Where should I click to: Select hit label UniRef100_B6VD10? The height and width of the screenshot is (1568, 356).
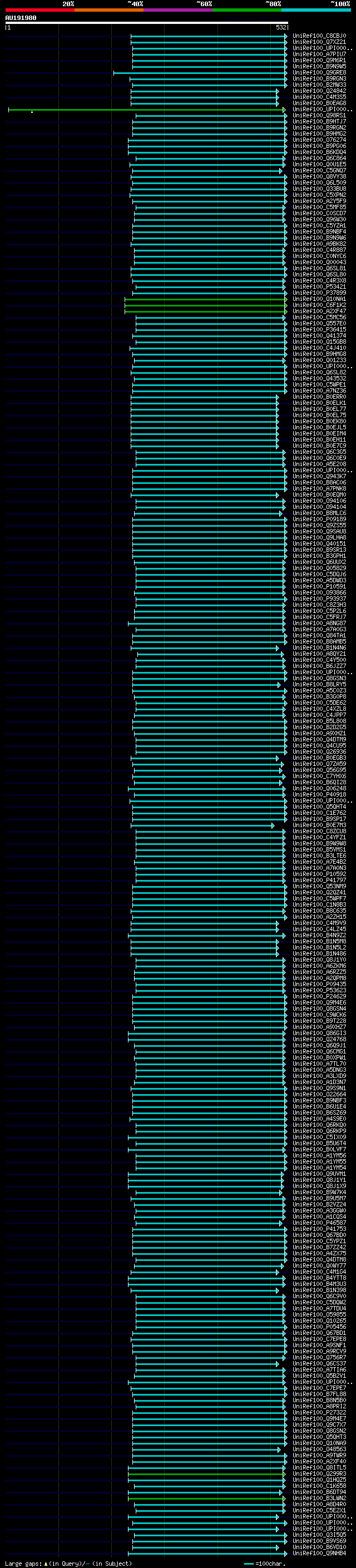click(x=319, y=1547)
